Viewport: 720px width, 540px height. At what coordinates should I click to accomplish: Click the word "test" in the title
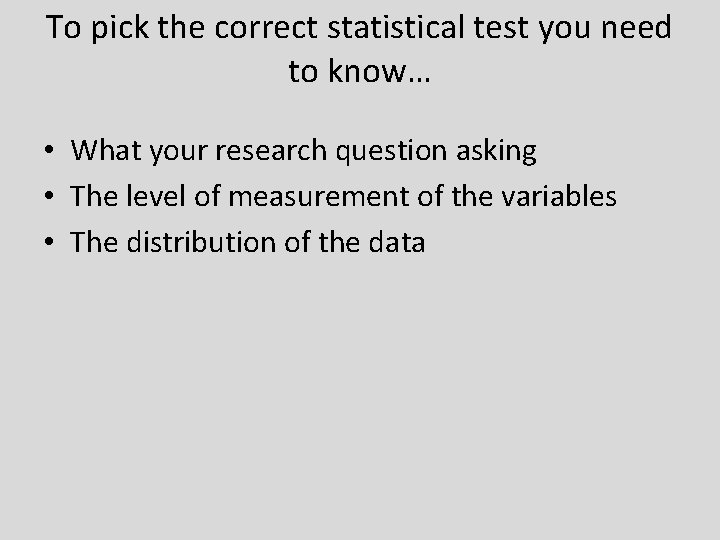click(x=501, y=28)
